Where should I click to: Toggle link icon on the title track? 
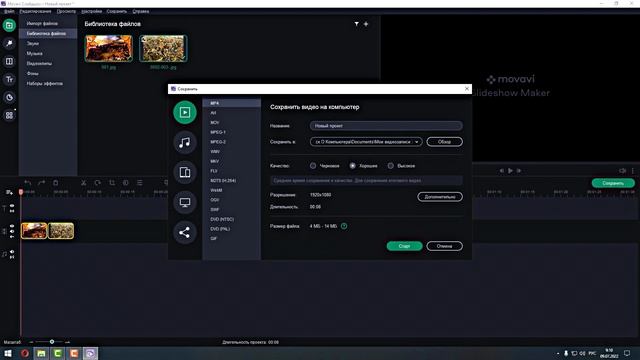(12, 211)
